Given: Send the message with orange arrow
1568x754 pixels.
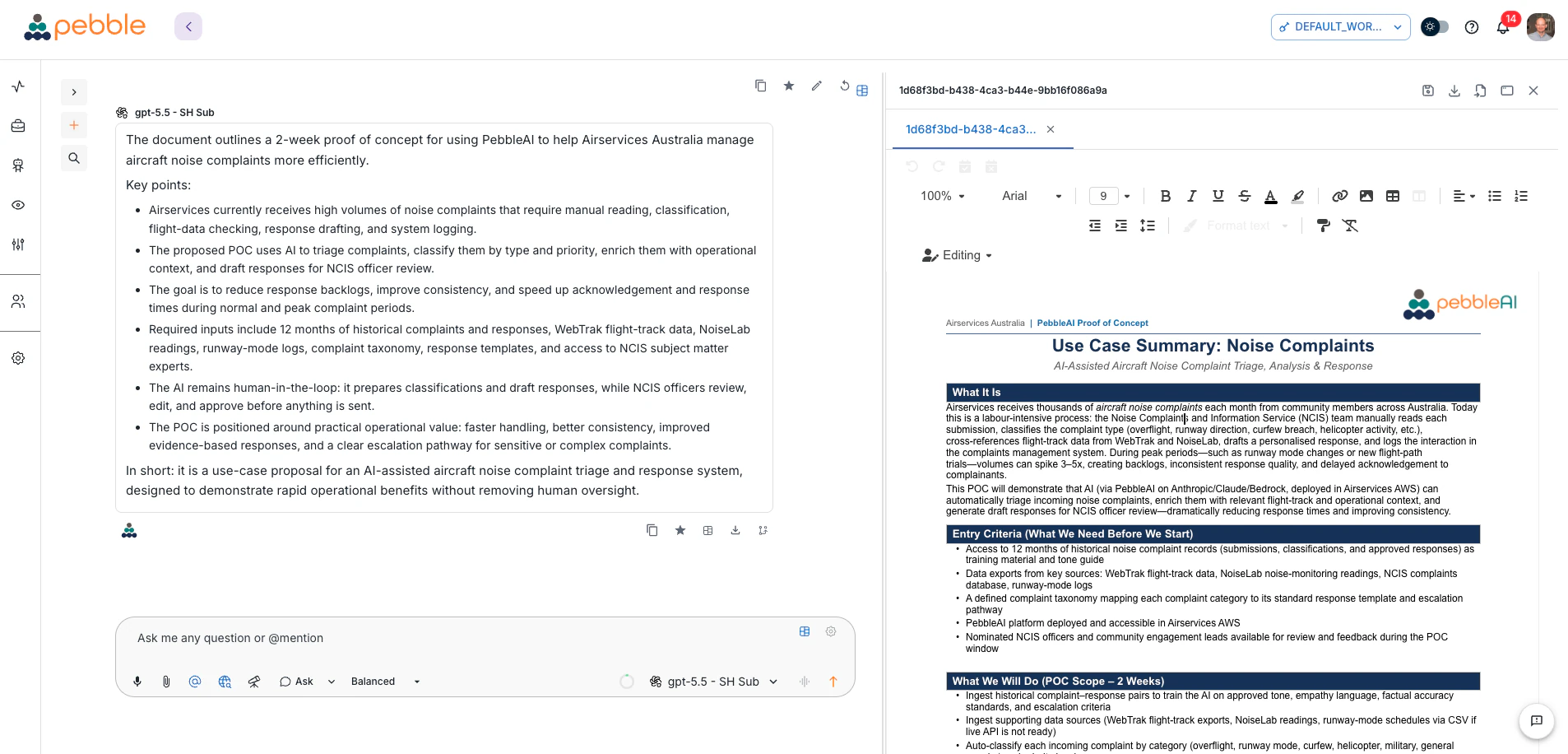Looking at the screenshot, I should 833,682.
